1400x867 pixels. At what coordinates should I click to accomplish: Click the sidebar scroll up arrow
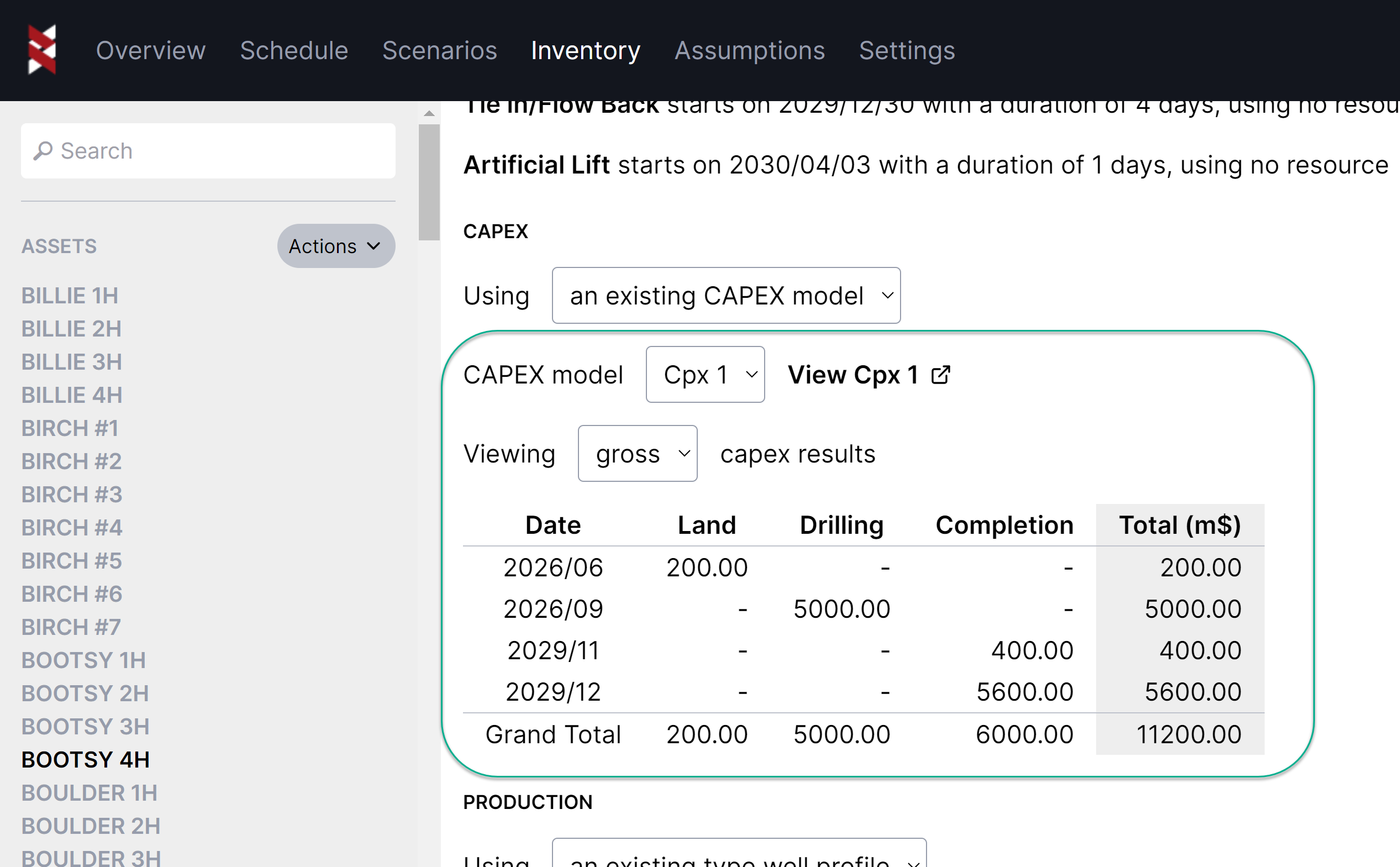point(429,113)
